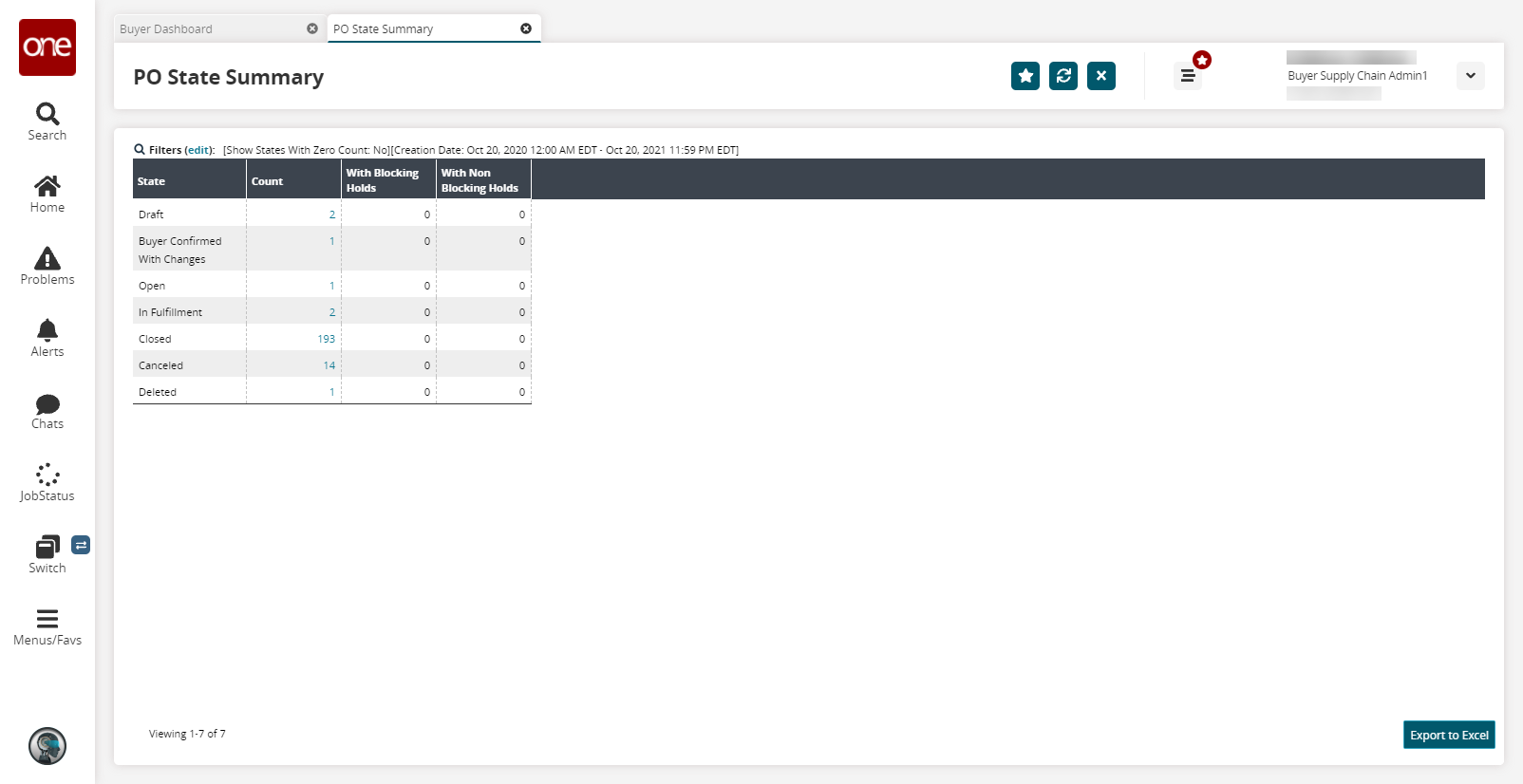Open the Closed count 193 link
1523x784 pixels.
click(326, 339)
